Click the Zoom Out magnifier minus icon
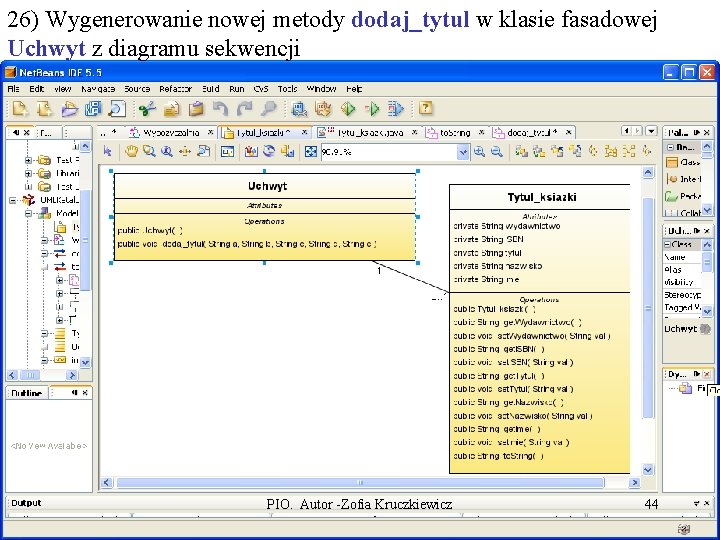Viewport: 720px width, 540px height. [x=496, y=151]
